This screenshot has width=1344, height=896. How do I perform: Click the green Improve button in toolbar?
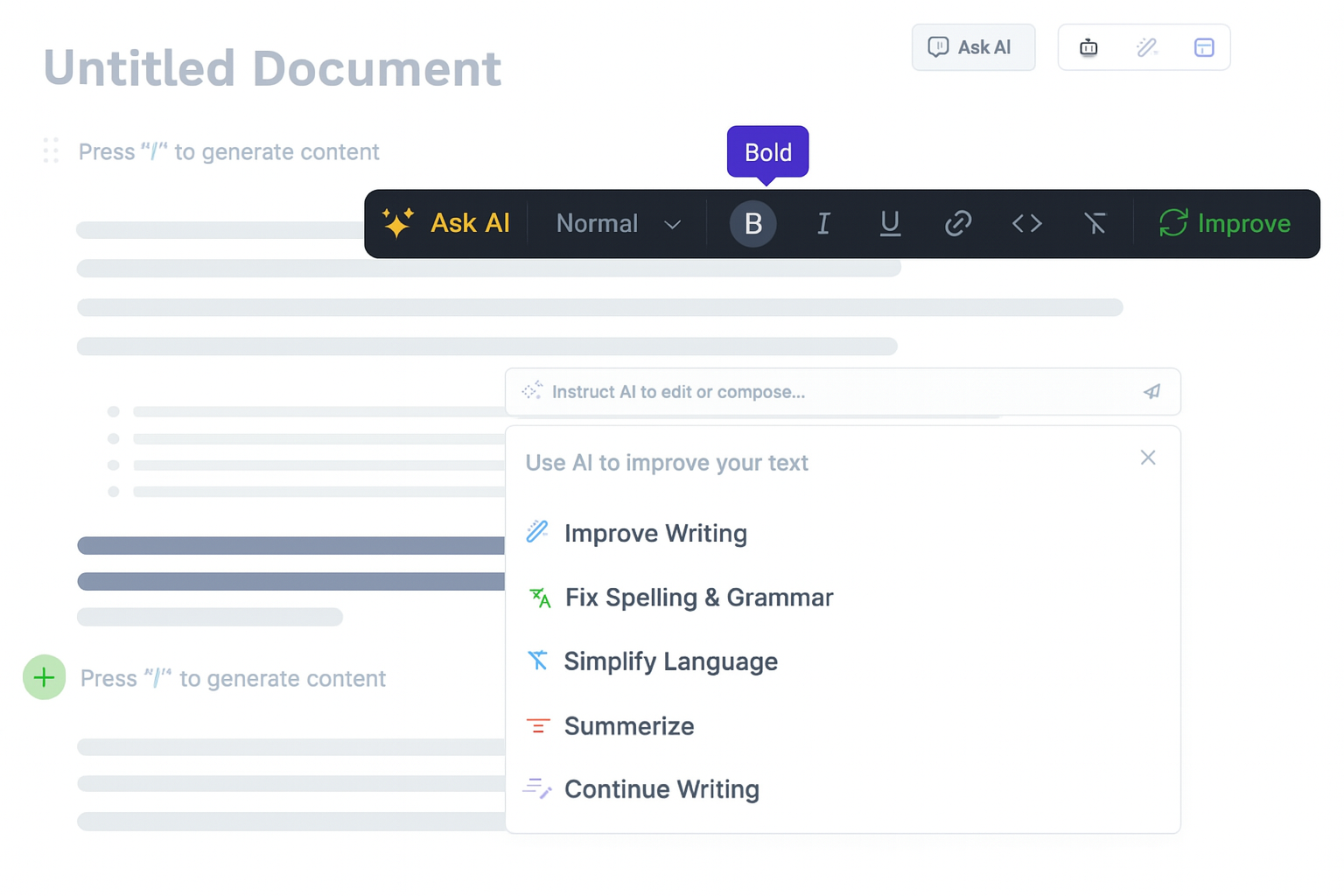click(1225, 224)
